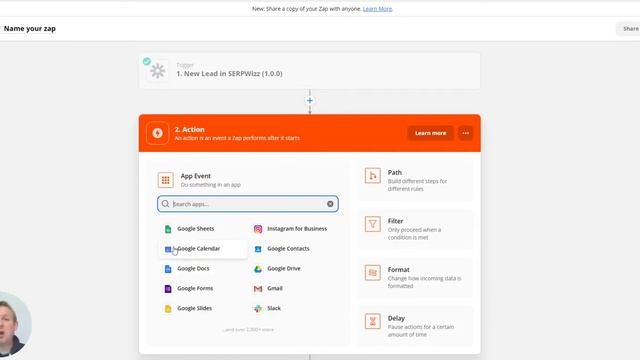Choose the Google Calendar label
The width and height of the screenshot is (640, 360).
[199, 249]
